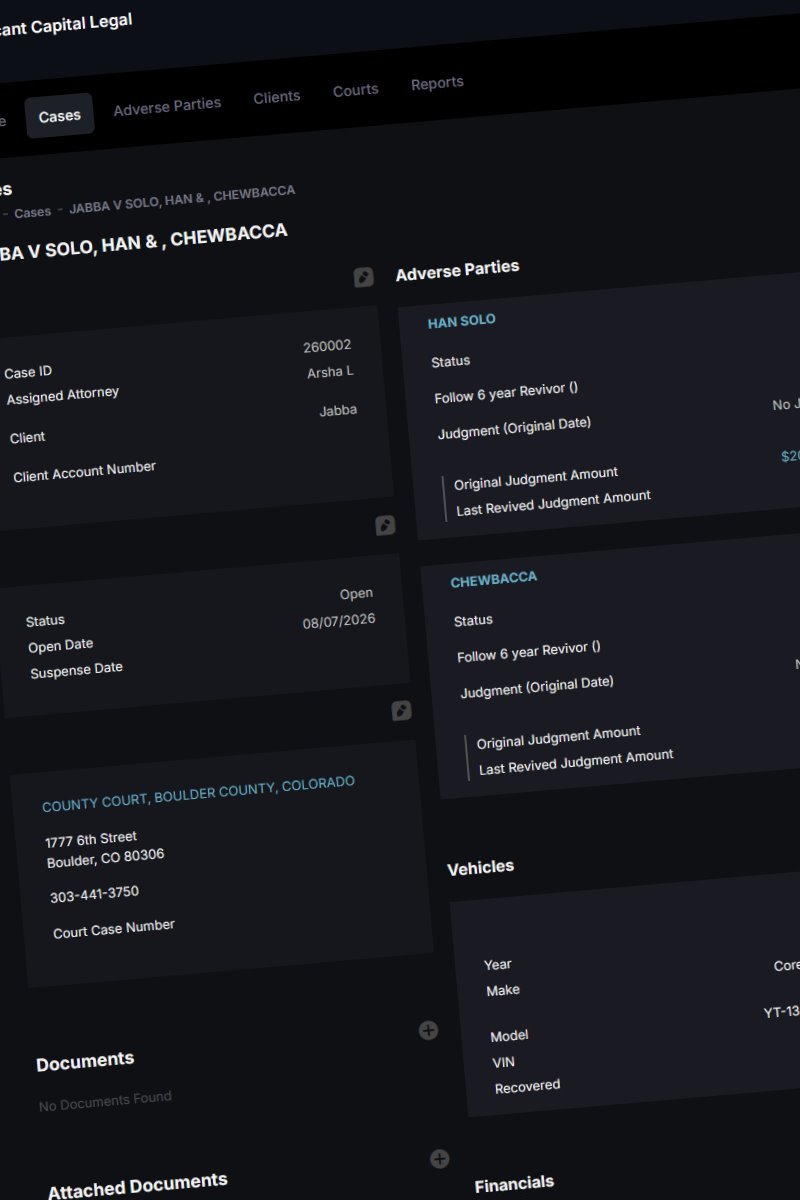Click Chewbacca's Original Judgment Amount label
This screenshot has width=800, height=1200.
click(559, 737)
